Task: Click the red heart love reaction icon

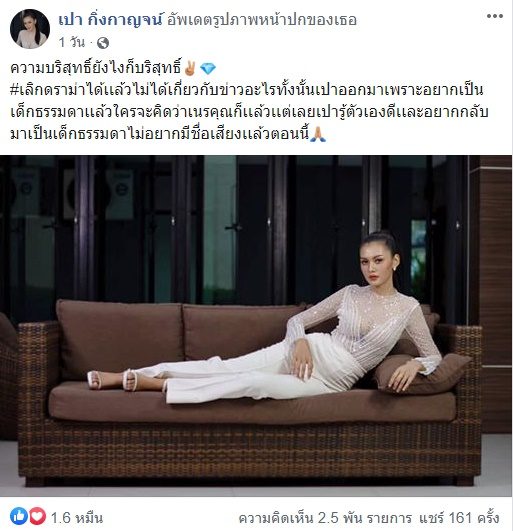Action: (x=37, y=516)
